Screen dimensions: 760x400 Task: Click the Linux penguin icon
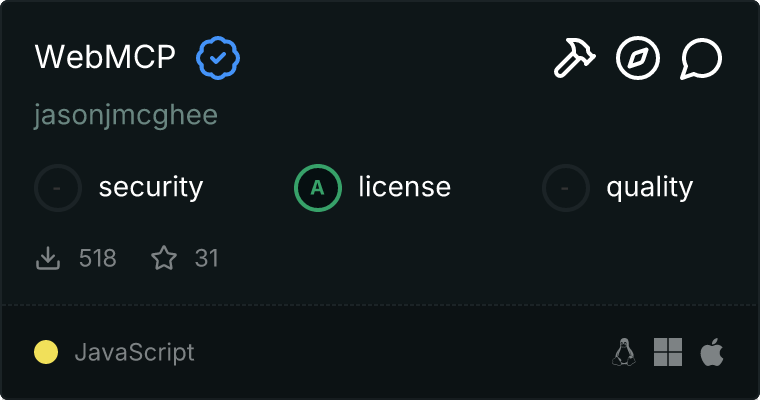click(624, 352)
